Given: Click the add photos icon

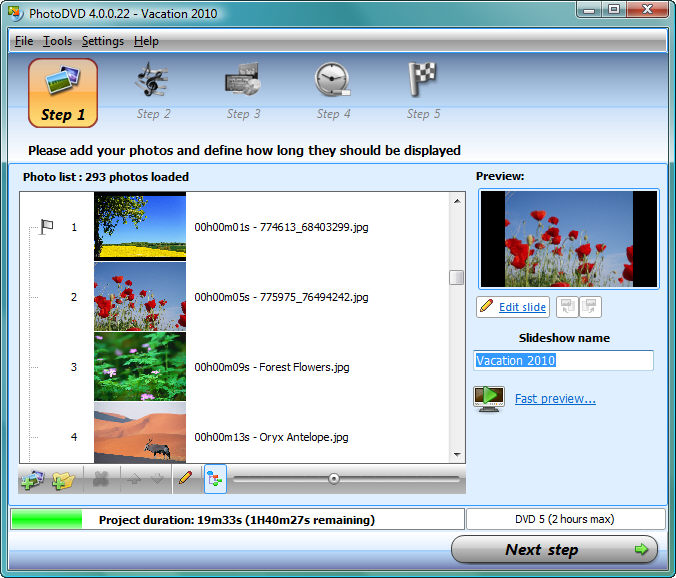Looking at the screenshot, I should pos(33,480).
